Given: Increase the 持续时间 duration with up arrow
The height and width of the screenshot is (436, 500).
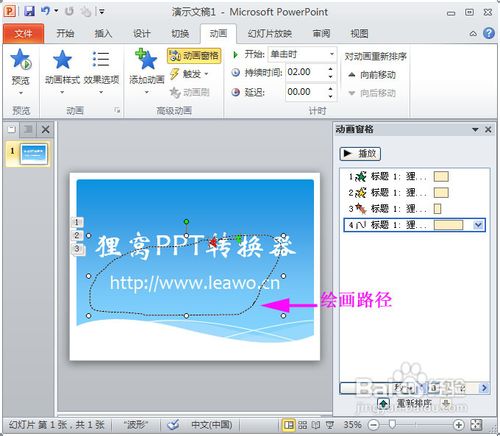Looking at the screenshot, I should coord(330,69).
